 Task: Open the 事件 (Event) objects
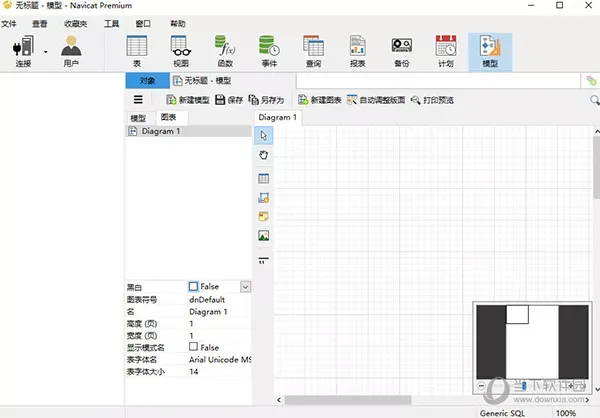point(269,51)
